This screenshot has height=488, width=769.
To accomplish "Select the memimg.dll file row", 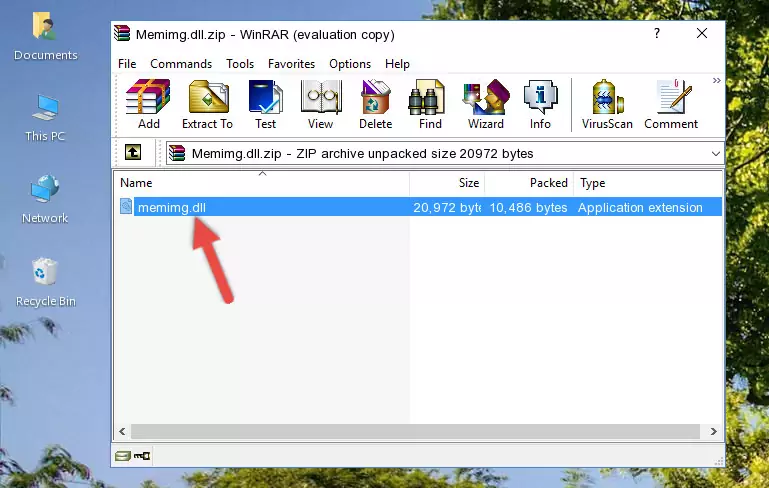I will (x=420, y=207).
